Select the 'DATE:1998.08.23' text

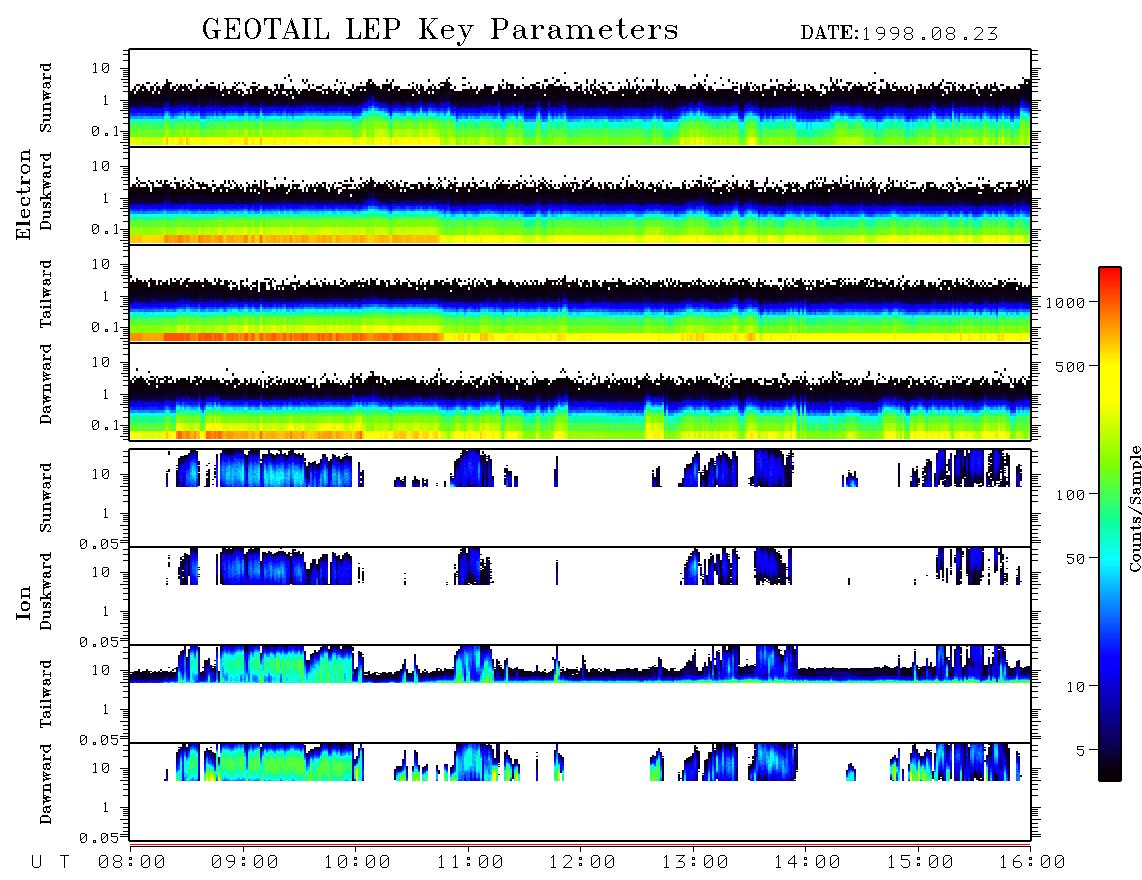[899, 34]
